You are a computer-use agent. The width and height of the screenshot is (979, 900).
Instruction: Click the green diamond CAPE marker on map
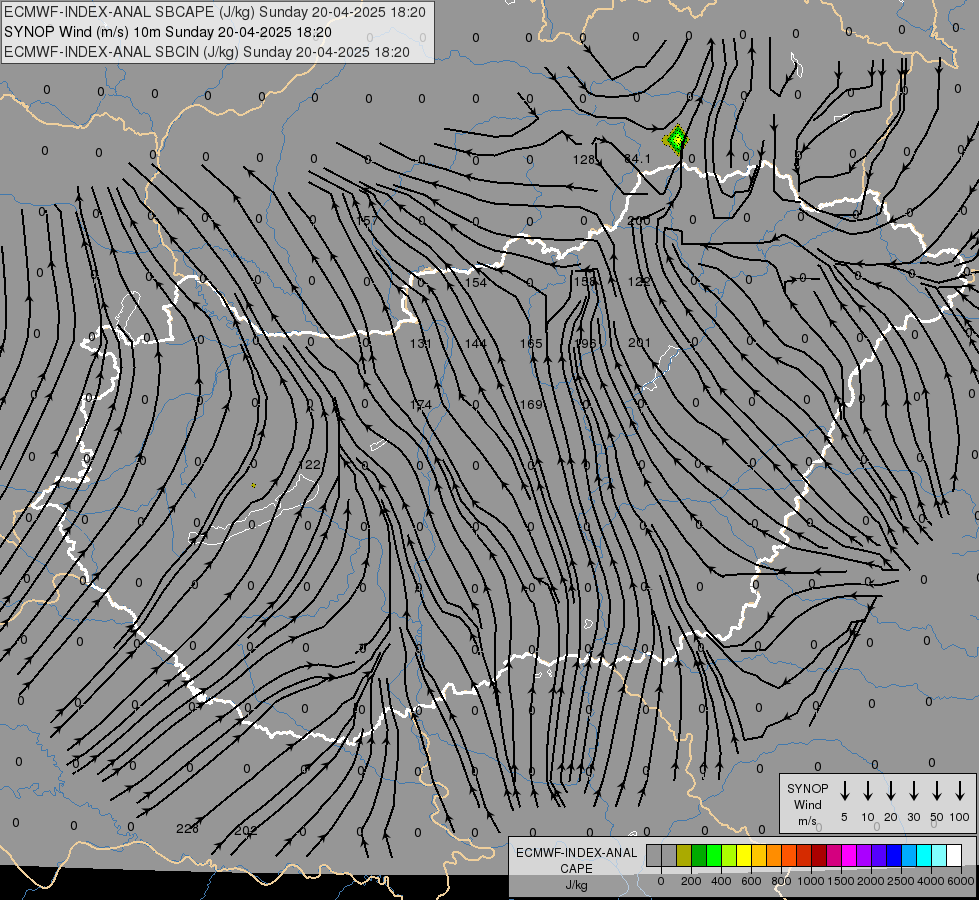tap(676, 139)
